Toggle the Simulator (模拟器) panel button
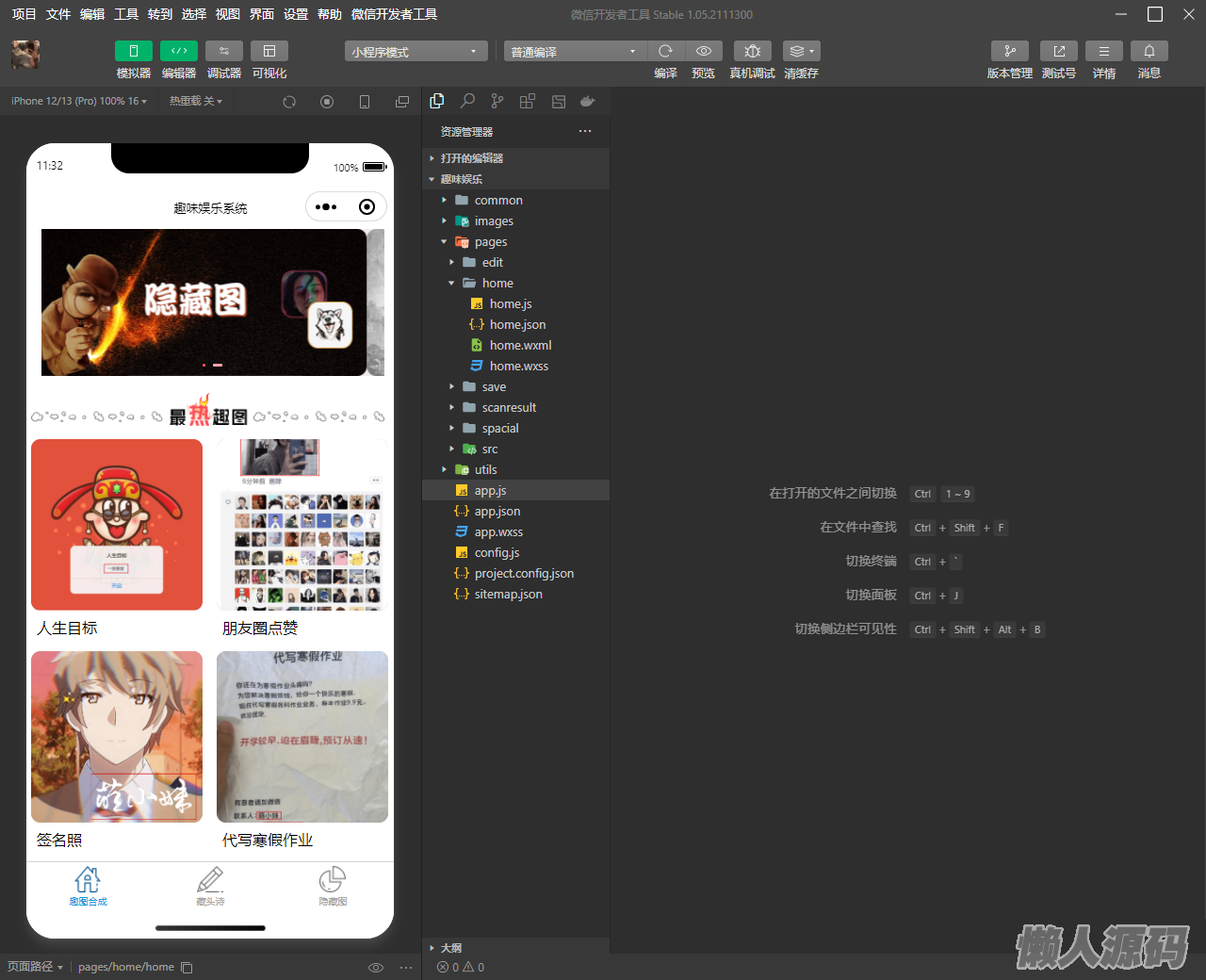The height and width of the screenshot is (980, 1206). [134, 51]
